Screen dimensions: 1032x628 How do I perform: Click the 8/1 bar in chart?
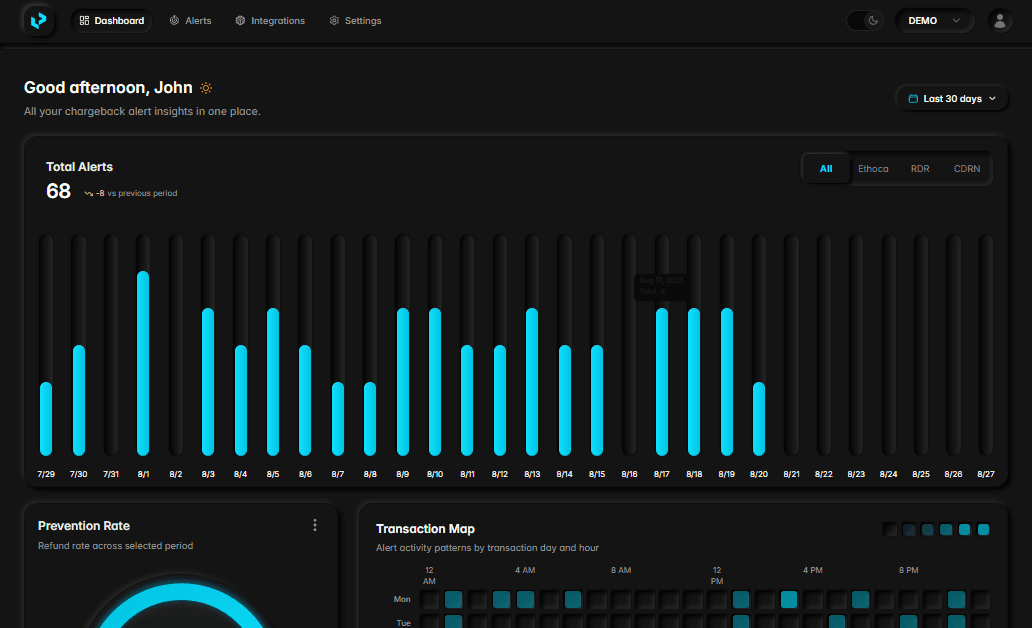coord(143,362)
